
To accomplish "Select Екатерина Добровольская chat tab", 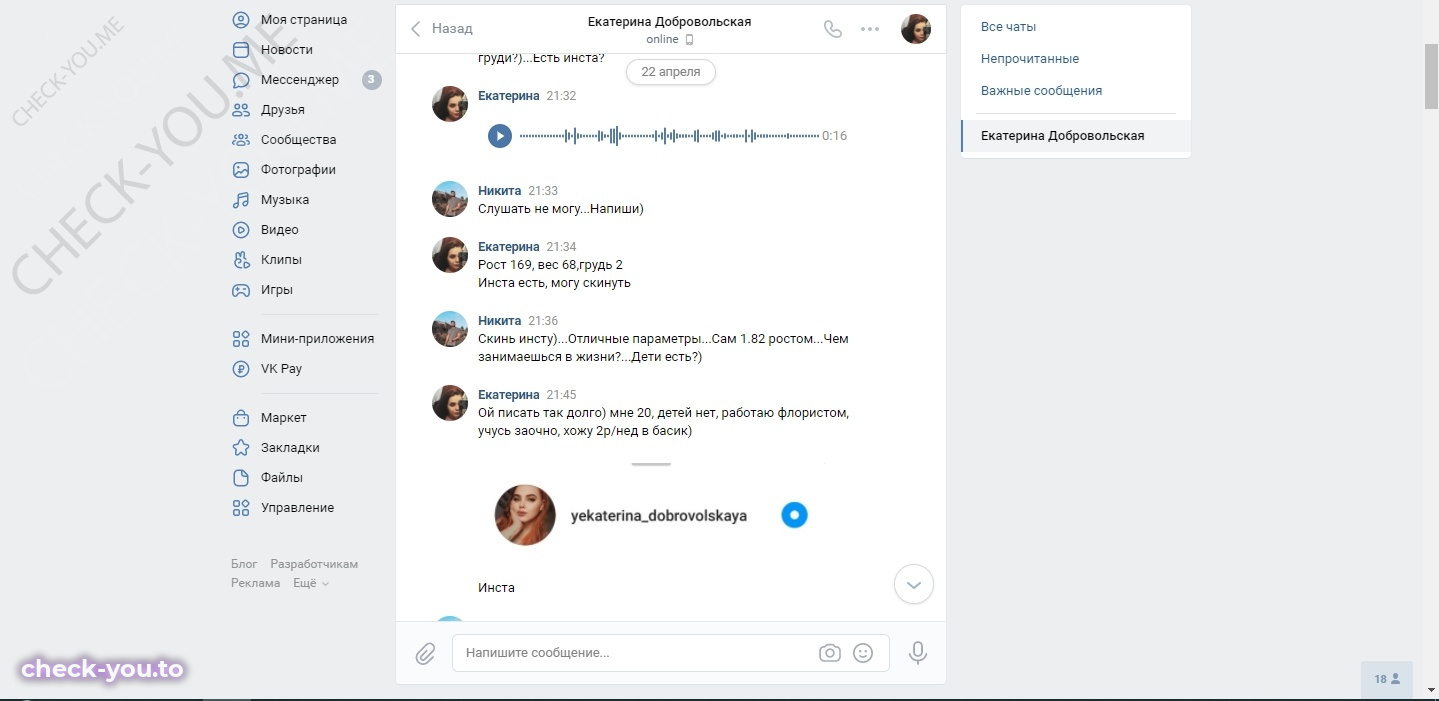I will click(x=1076, y=136).
